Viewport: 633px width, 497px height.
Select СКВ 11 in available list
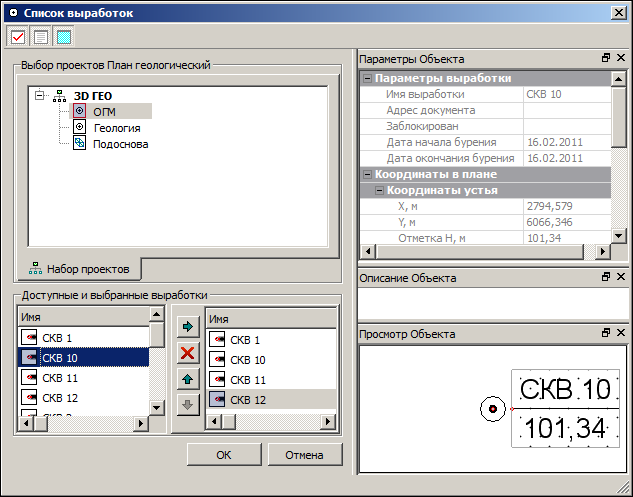[84, 378]
